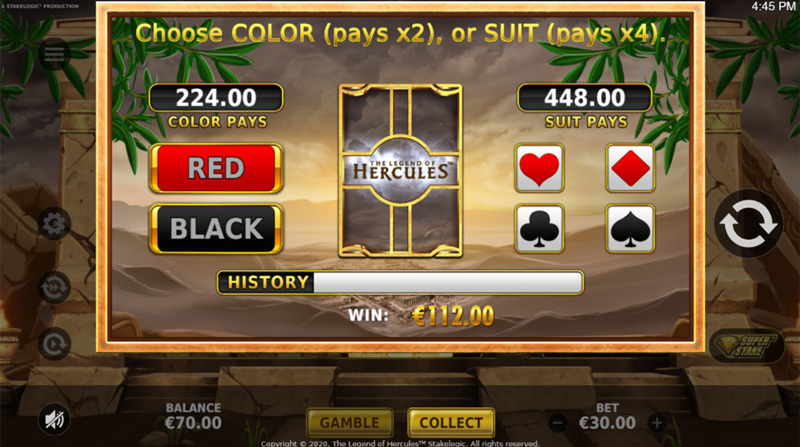Choose the clubs suit card
The height and width of the screenshot is (447, 800).
tap(539, 229)
